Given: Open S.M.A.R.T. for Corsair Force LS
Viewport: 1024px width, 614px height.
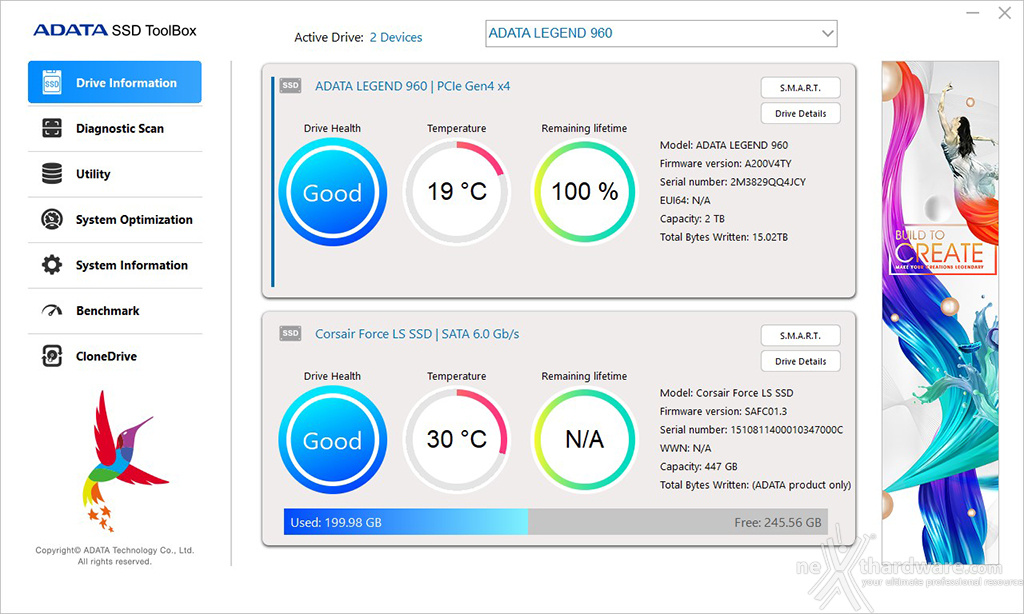Looking at the screenshot, I should [800, 335].
